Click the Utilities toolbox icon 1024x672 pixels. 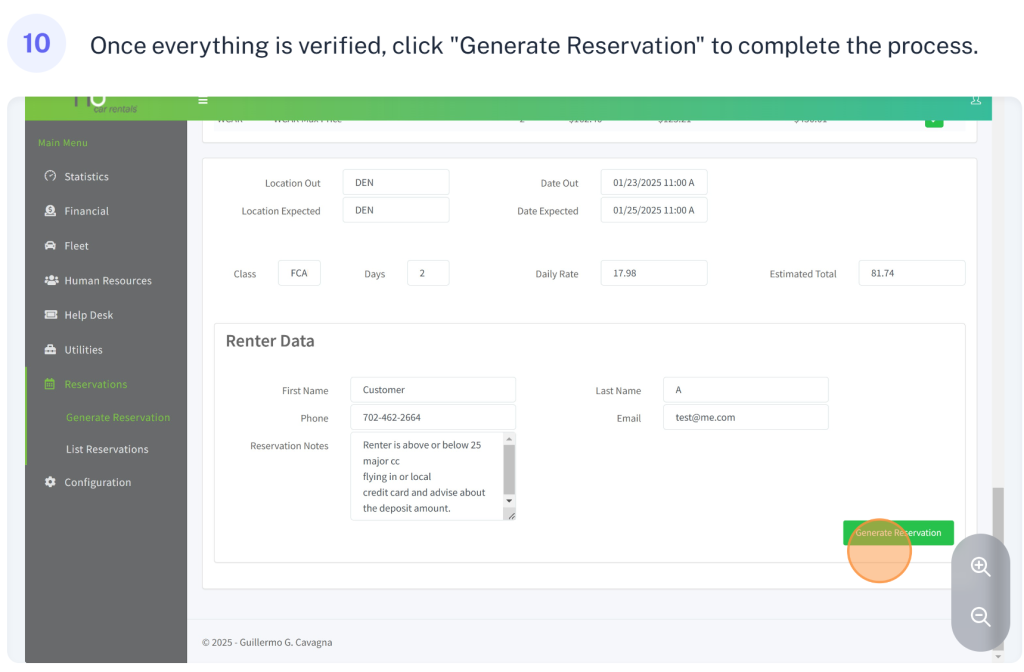point(50,350)
